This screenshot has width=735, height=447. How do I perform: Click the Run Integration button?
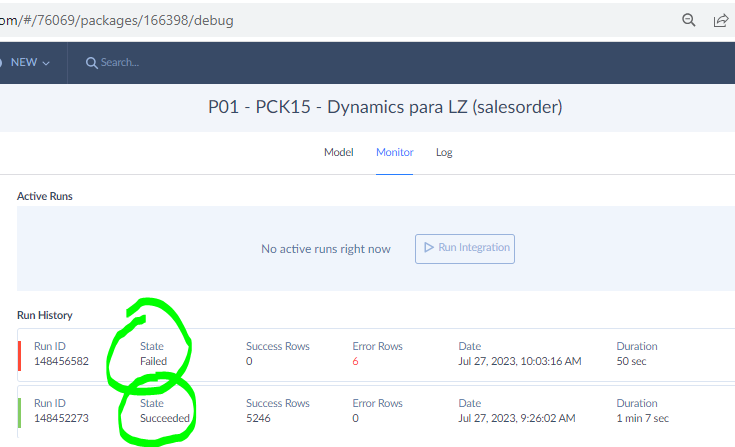click(465, 249)
